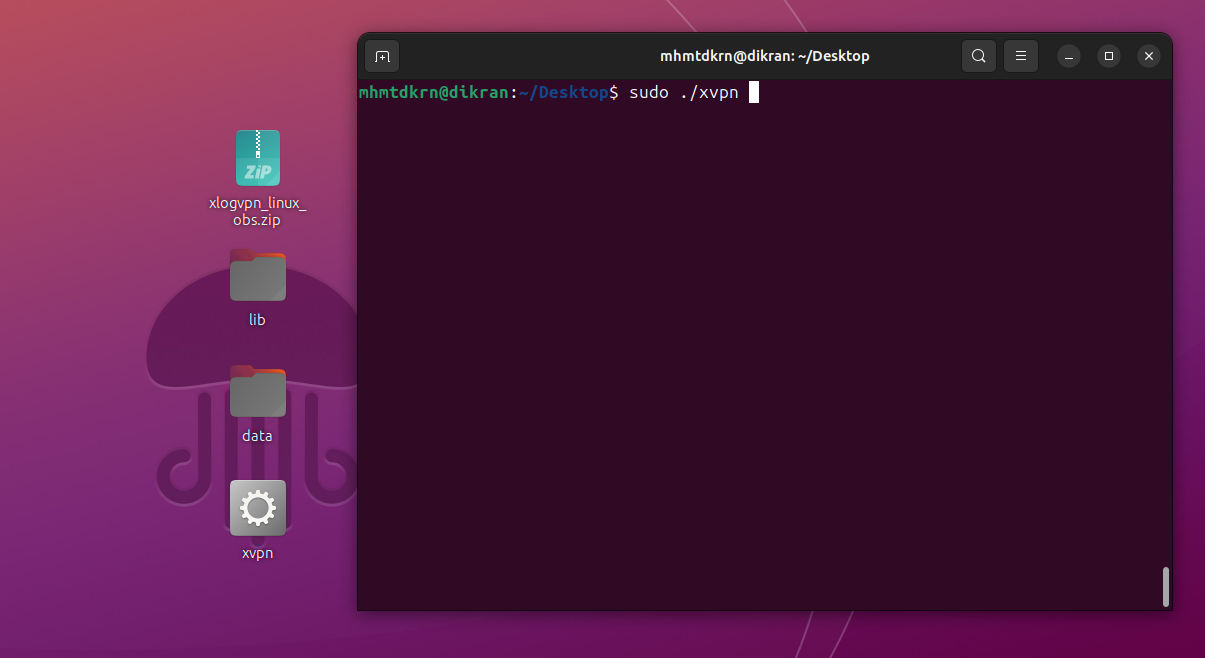Image resolution: width=1205 pixels, height=658 pixels.
Task: Click the lib folder name label
Action: click(257, 320)
